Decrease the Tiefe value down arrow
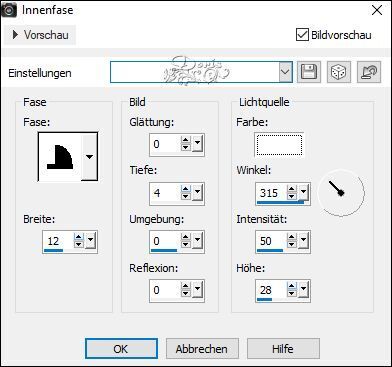Viewport: 392px width, 367px height. click(x=185, y=196)
